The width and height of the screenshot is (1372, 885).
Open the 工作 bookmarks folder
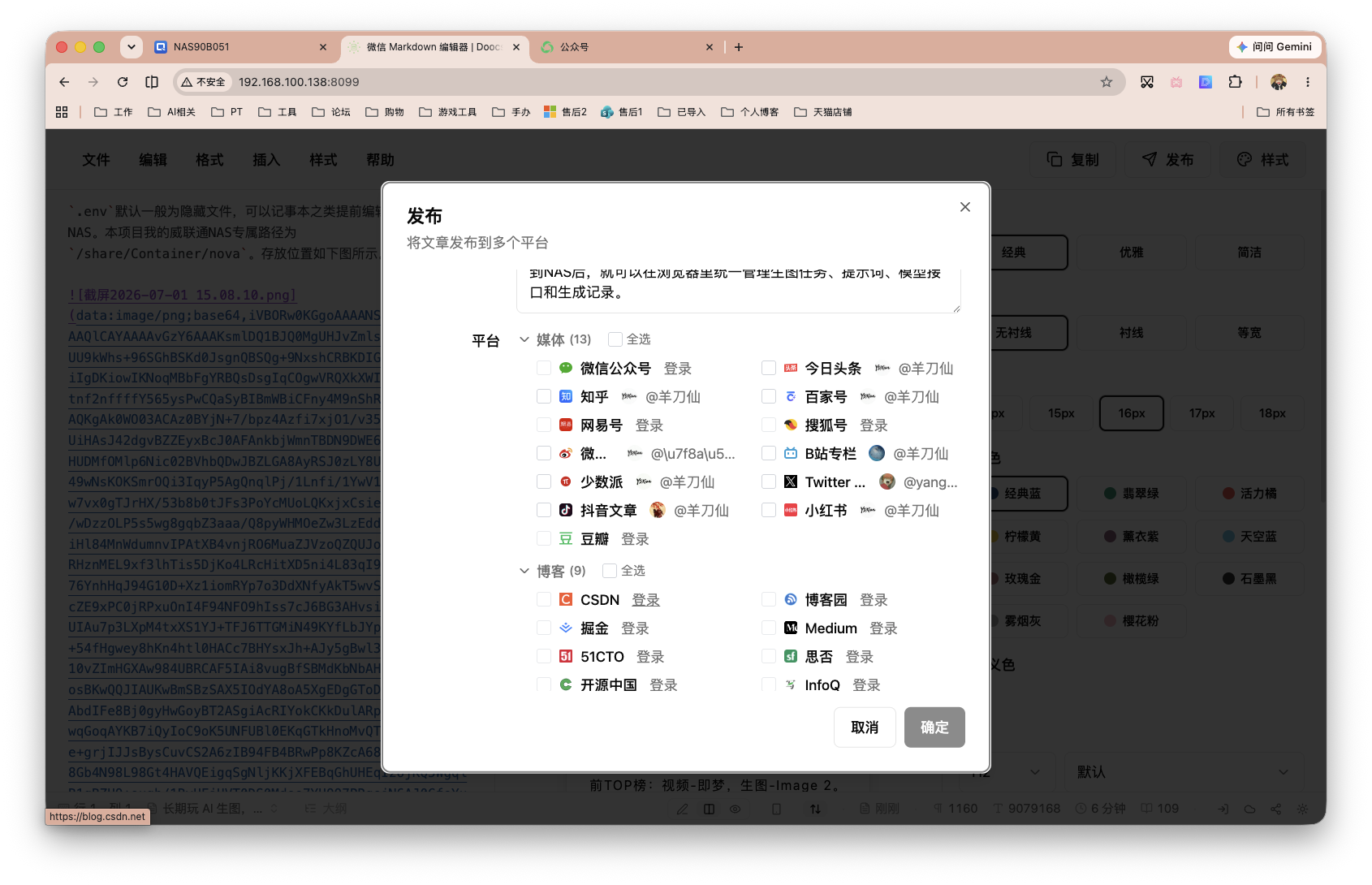point(114,112)
